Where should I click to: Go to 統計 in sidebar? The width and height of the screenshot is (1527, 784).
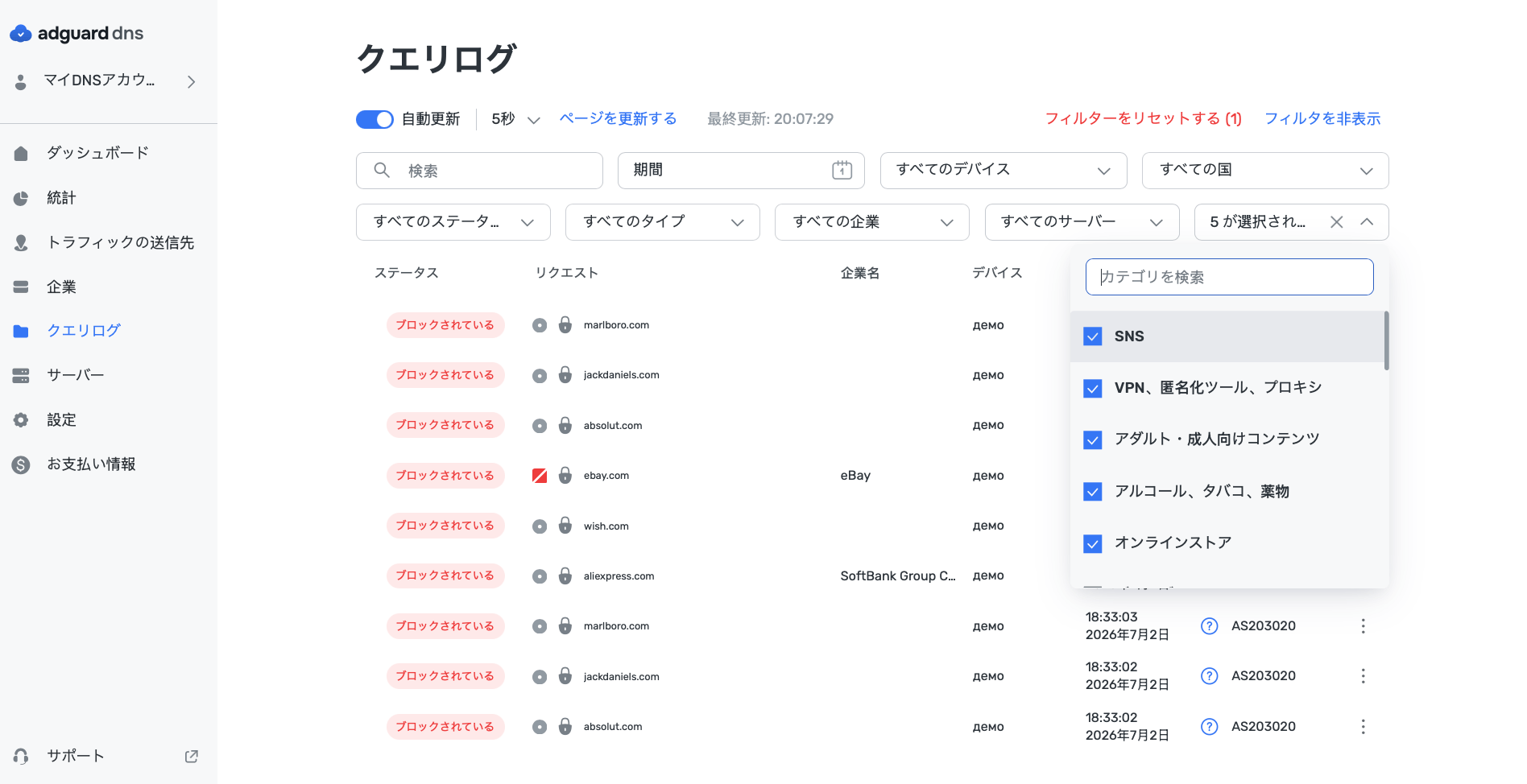61,198
